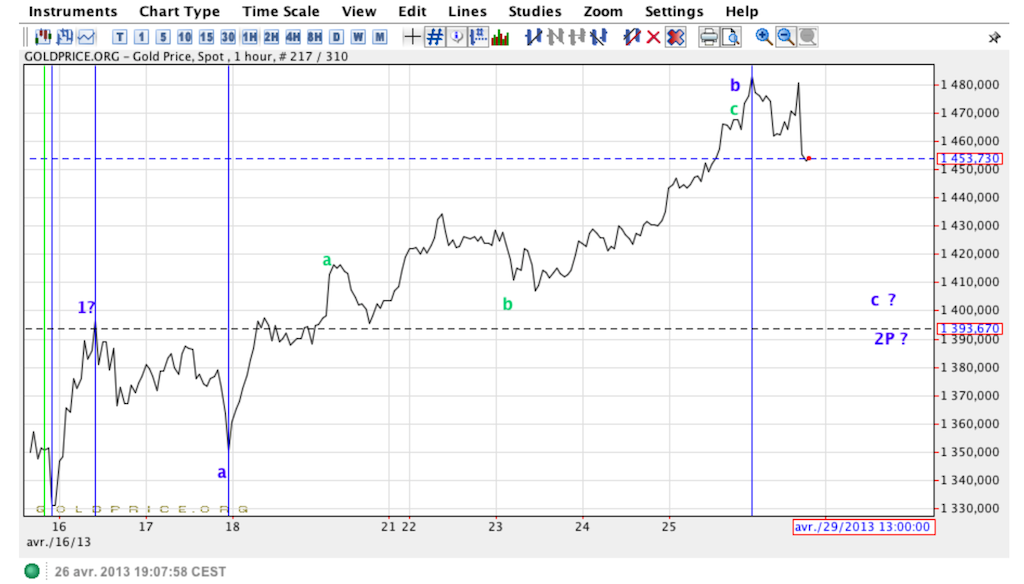This screenshot has height=584, width=1024.
Task: Click the pin icon at toolbar right
Action: (x=994, y=37)
